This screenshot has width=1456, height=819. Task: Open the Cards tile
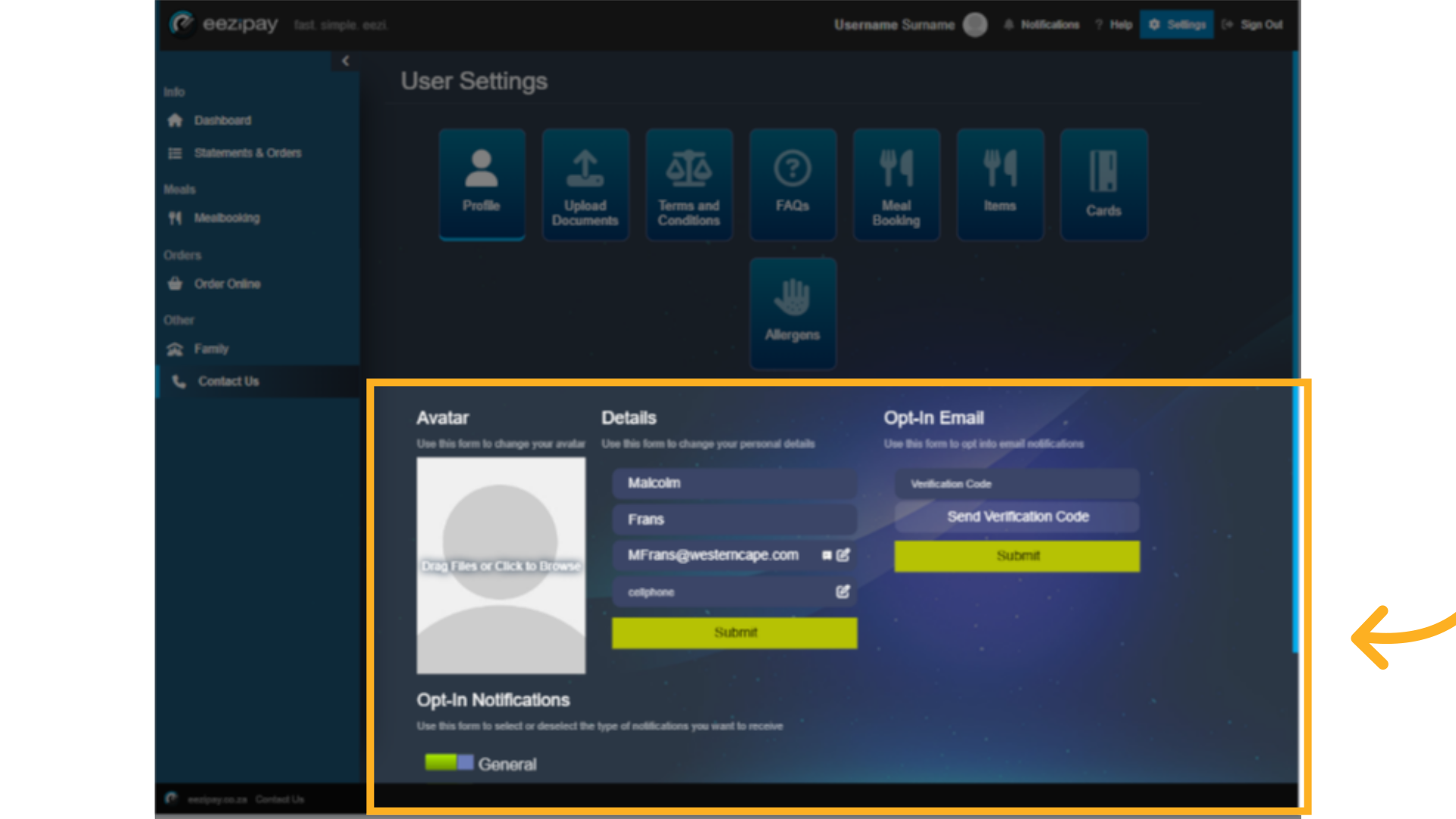coord(1103,184)
